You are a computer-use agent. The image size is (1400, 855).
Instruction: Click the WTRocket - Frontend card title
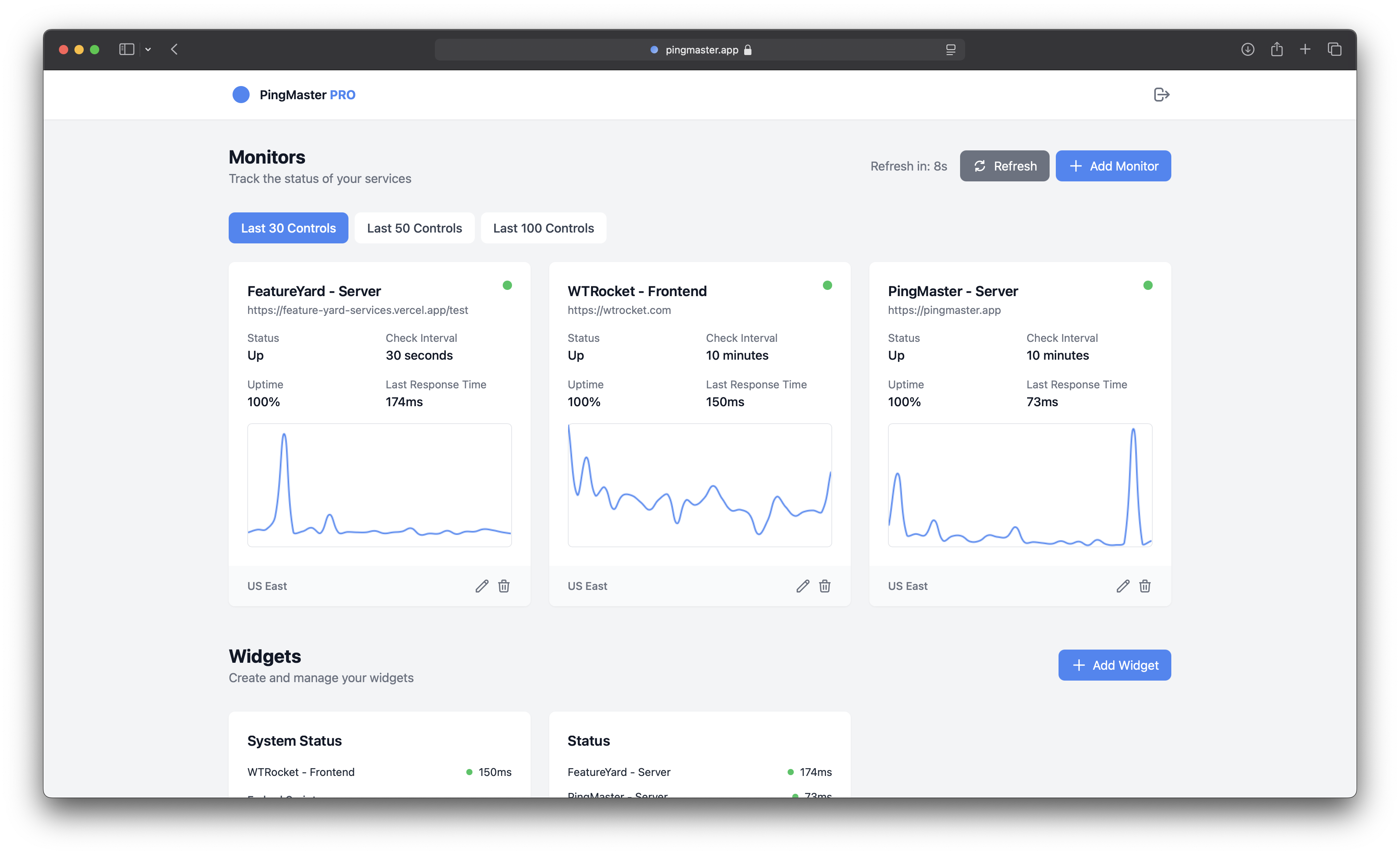pyautogui.click(x=637, y=291)
